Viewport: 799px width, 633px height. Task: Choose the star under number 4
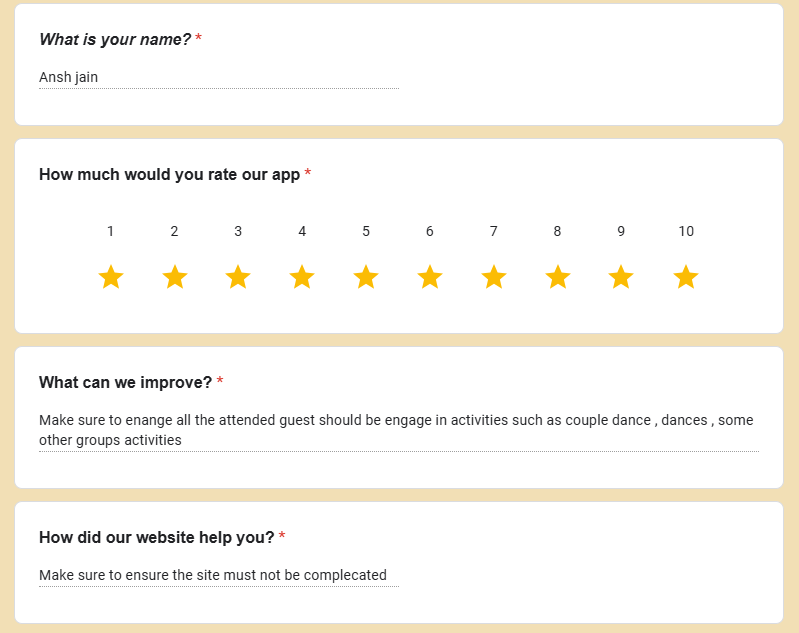click(x=302, y=277)
